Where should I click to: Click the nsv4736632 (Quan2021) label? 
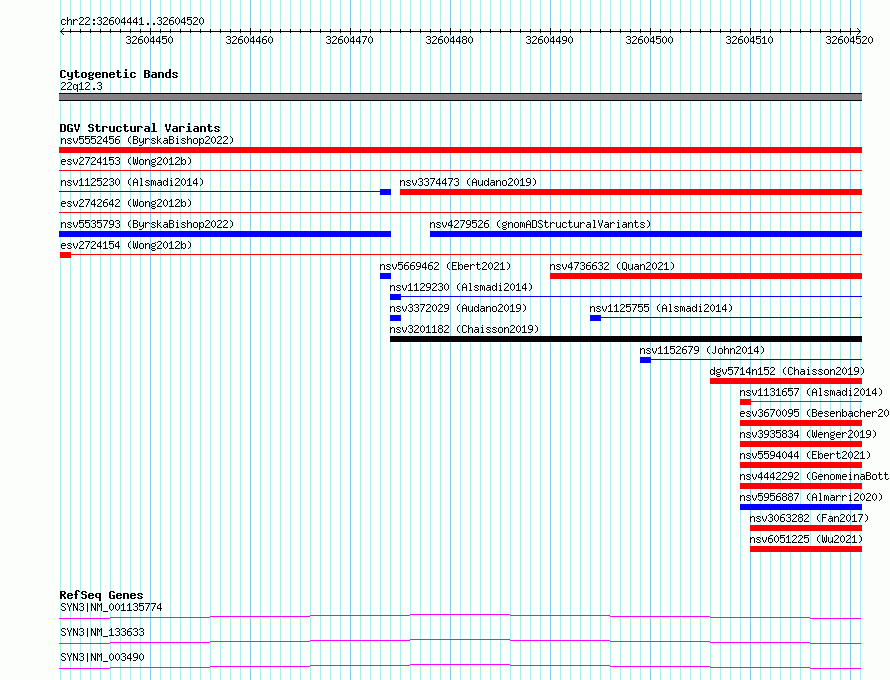(612, 266)
